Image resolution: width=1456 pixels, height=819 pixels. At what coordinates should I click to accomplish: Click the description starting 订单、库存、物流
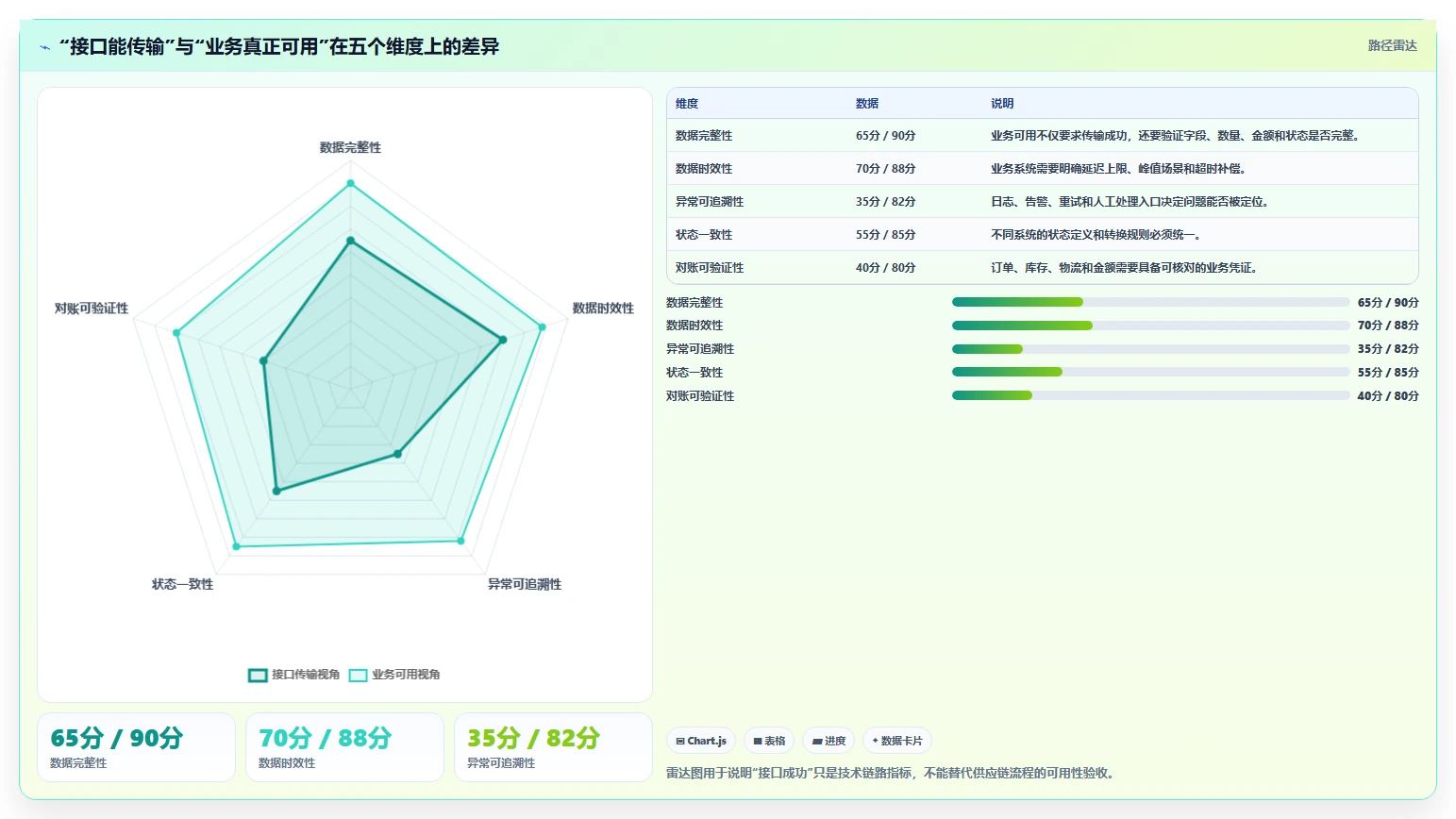point(1126,268)
